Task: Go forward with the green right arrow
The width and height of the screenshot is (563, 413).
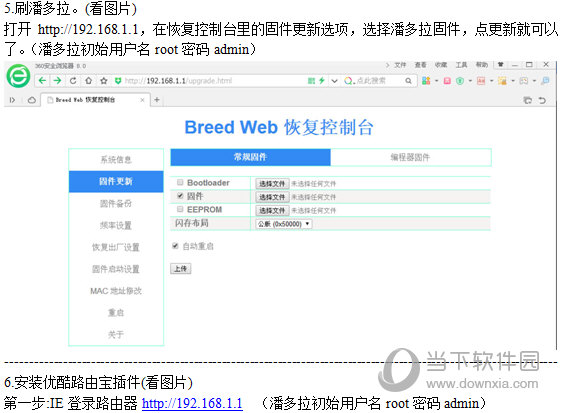Action: (x=57, y=80)
